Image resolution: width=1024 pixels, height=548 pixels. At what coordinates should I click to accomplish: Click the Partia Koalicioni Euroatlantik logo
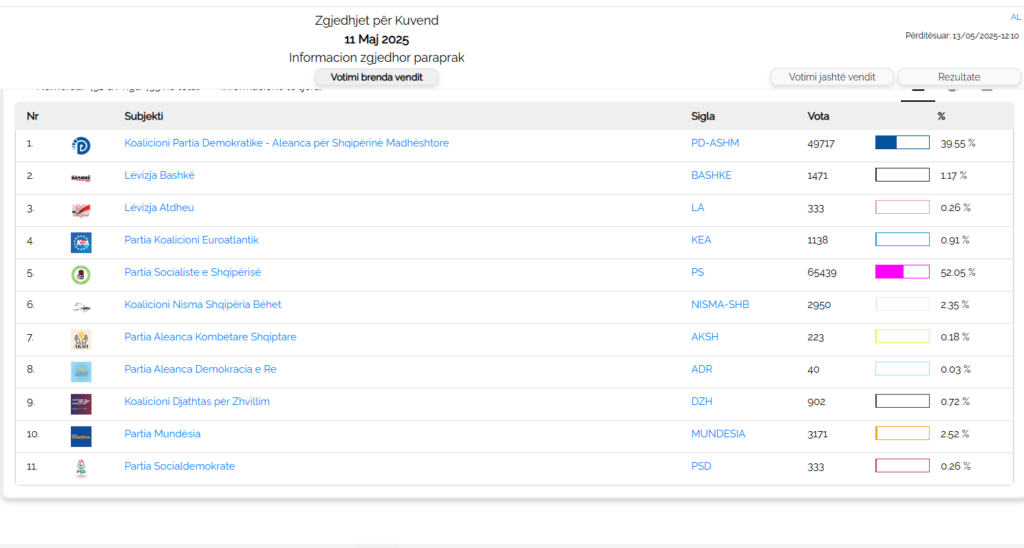(81, 242)
